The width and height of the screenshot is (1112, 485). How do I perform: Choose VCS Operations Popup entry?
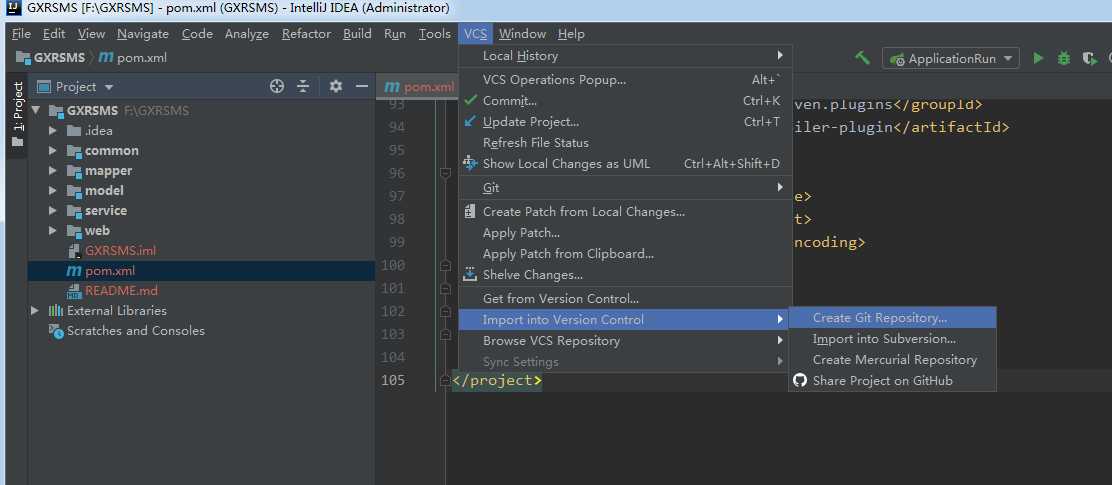(626, 80)
